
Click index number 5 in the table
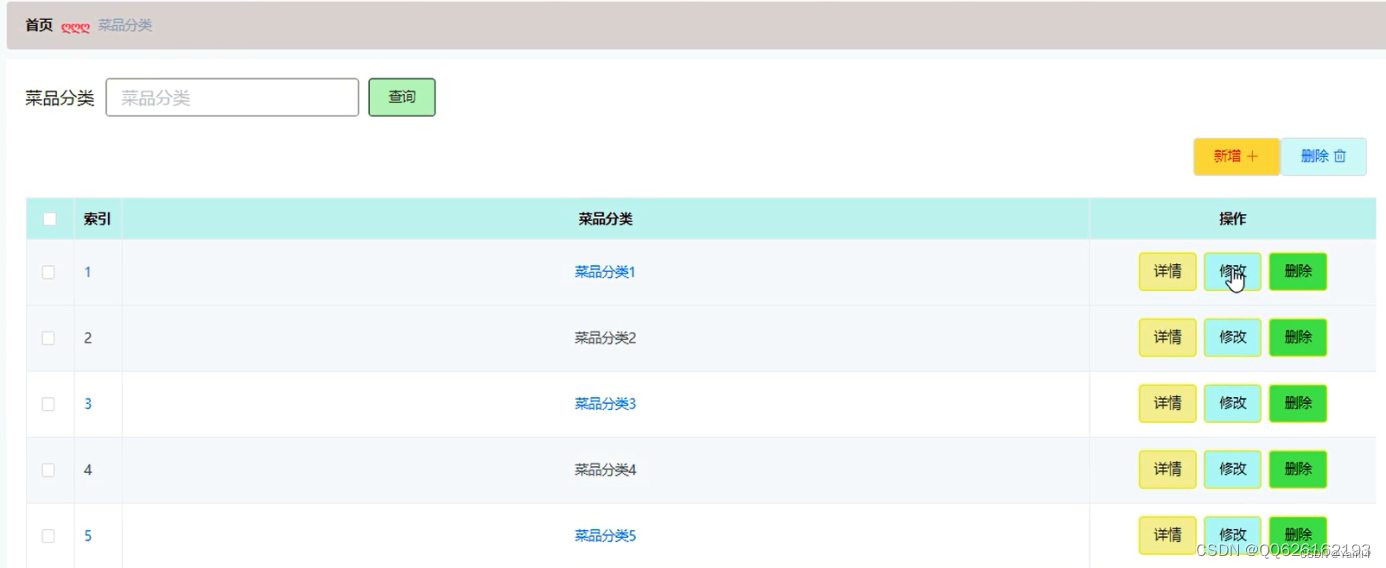[x=88, y=536]
